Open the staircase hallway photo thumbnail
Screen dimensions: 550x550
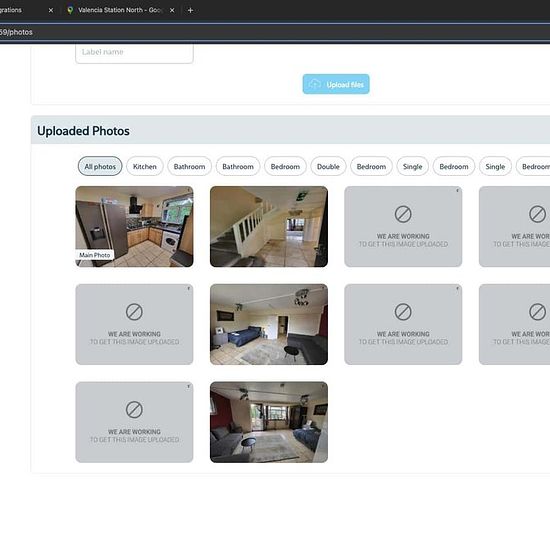[269, 227]
